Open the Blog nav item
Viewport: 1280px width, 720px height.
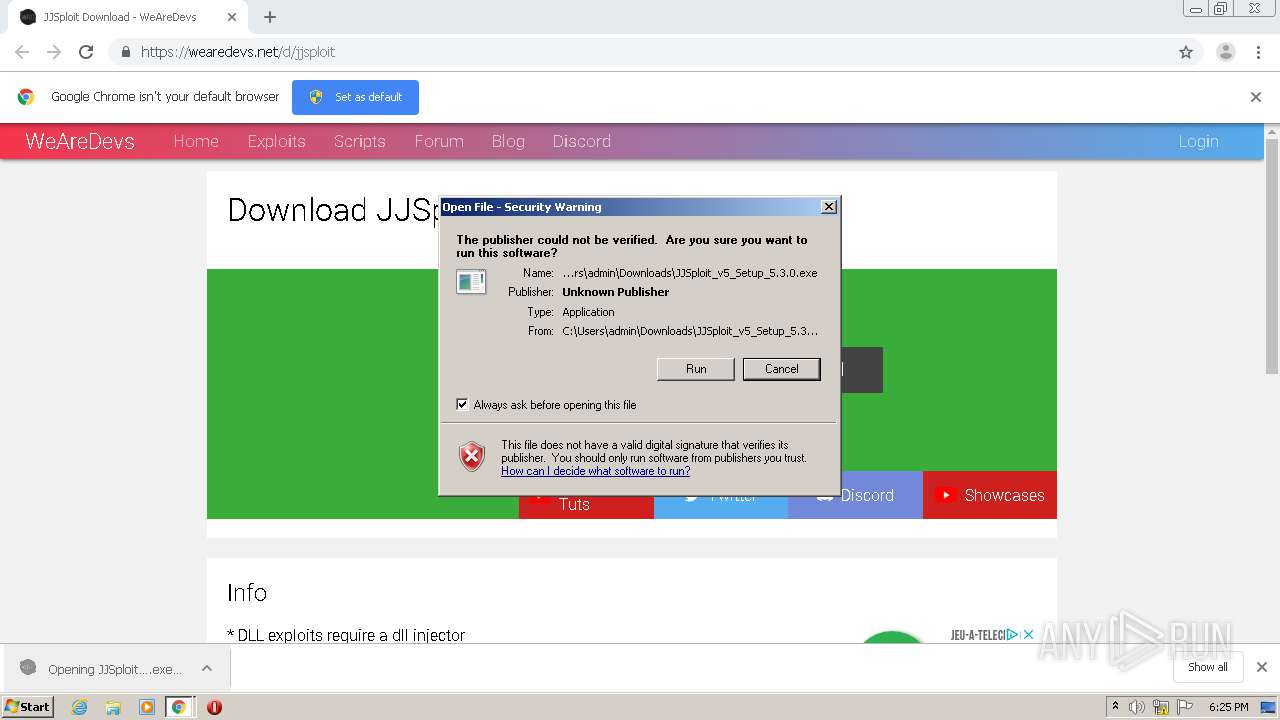pyautogui.click(x=508, y=141)
